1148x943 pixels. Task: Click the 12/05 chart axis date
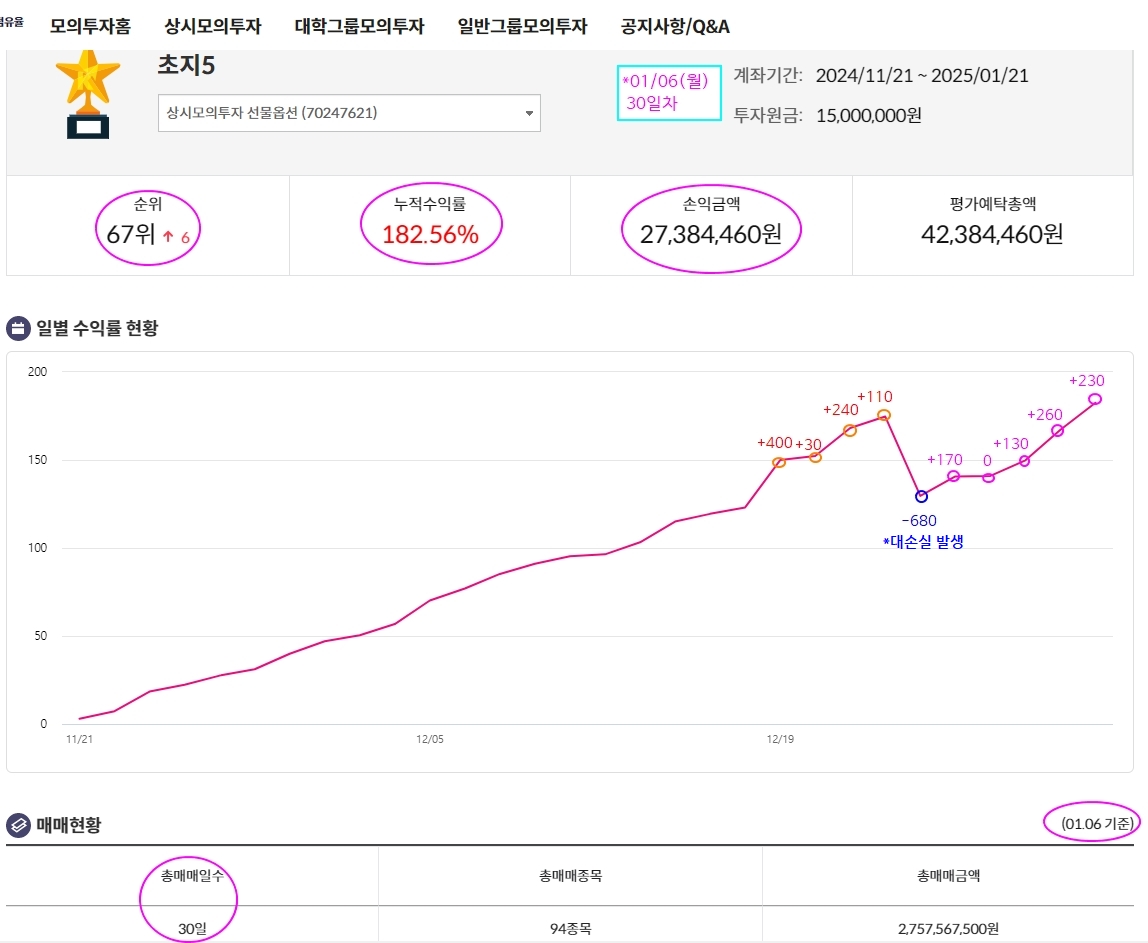pos(430,739)
